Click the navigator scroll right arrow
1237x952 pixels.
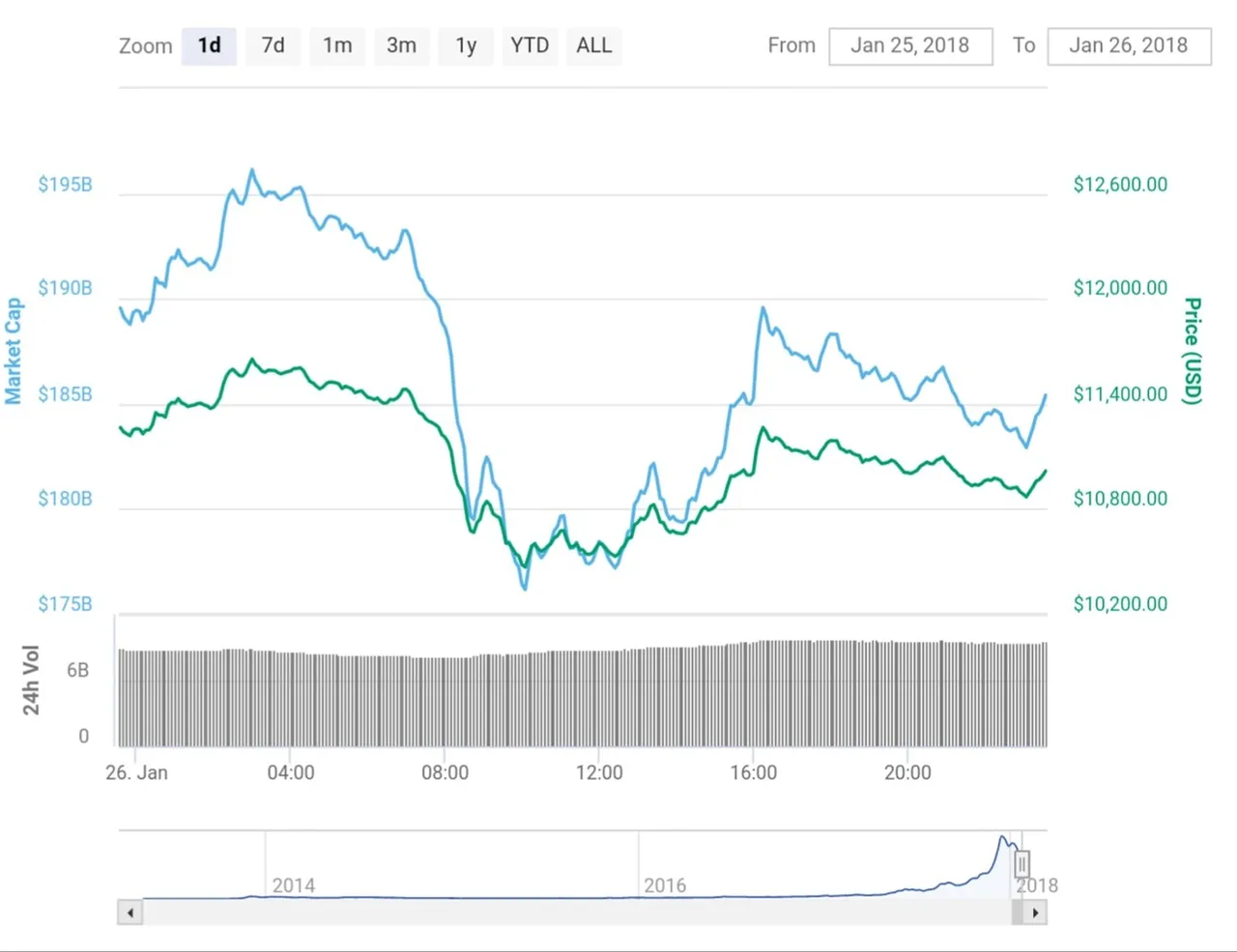coord(1035,912)
